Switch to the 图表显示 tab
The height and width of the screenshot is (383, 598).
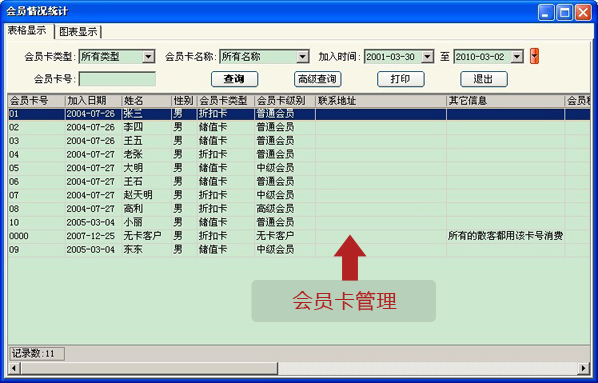(78, 32)
